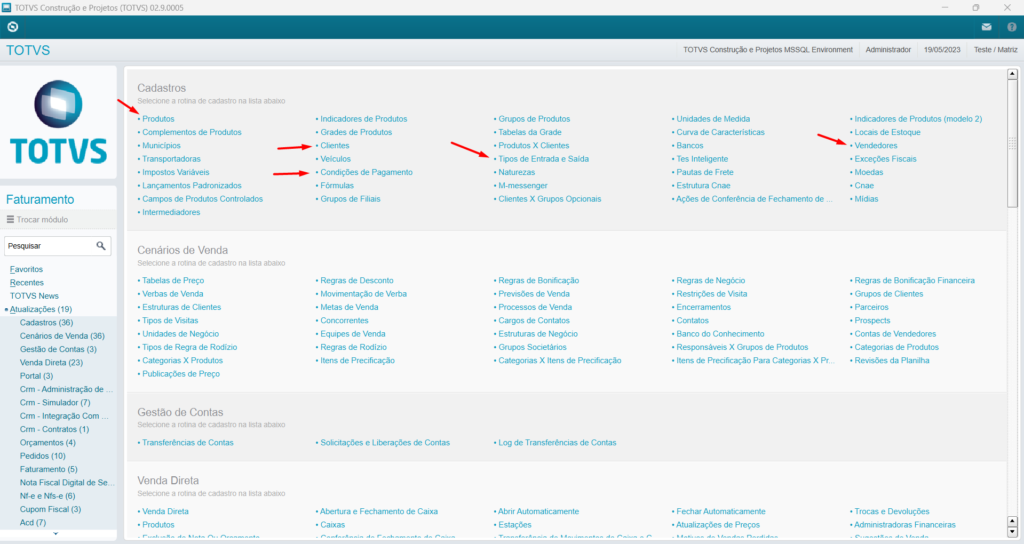Select Crm - Simulador (7) tree item
The image size is (1024, 544).
[x=55, y=403]
